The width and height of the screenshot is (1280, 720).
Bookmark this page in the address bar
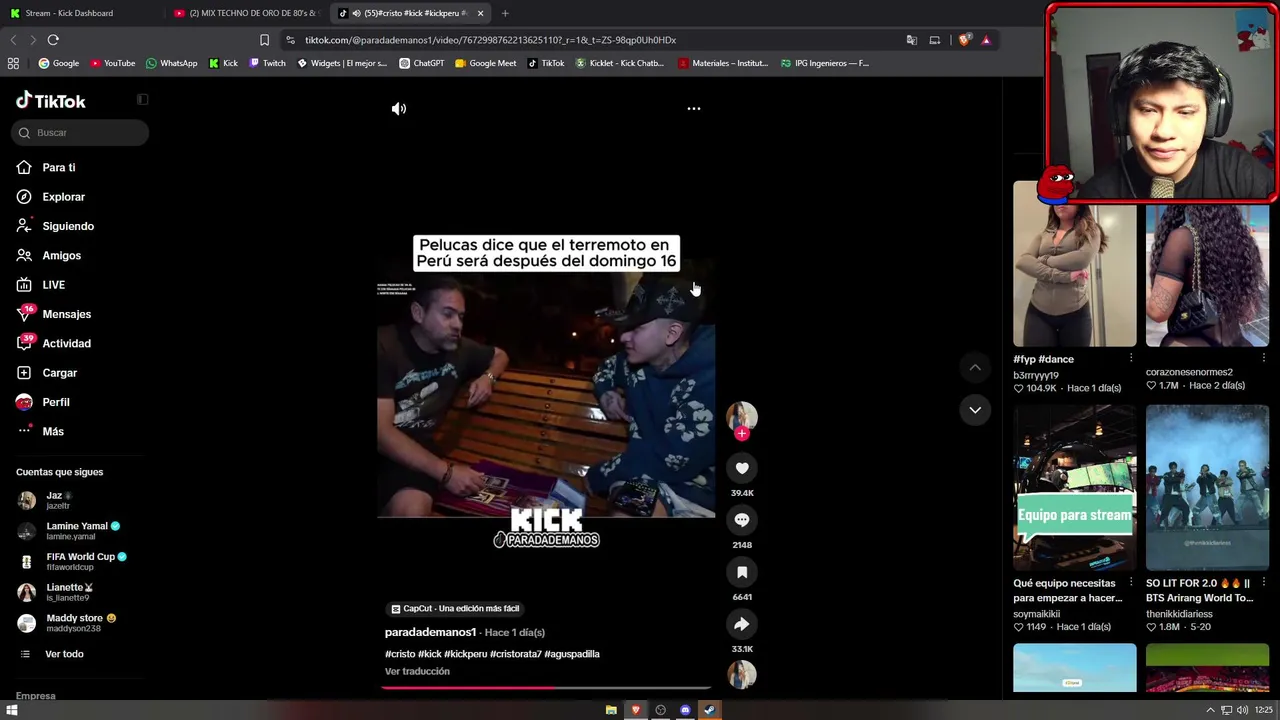point(264,40)
